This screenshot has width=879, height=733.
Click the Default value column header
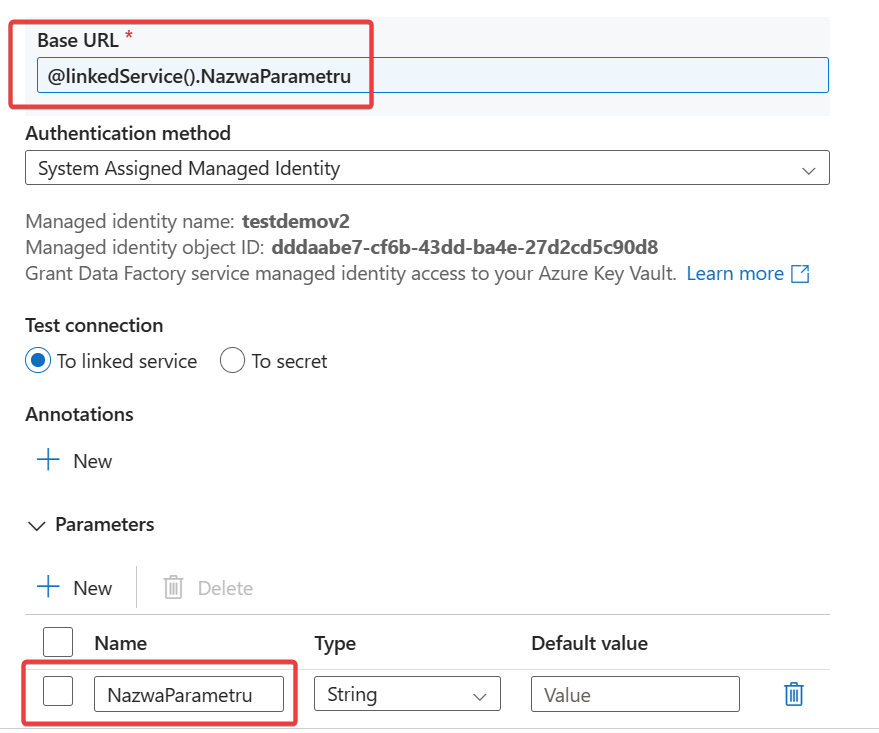589,643
